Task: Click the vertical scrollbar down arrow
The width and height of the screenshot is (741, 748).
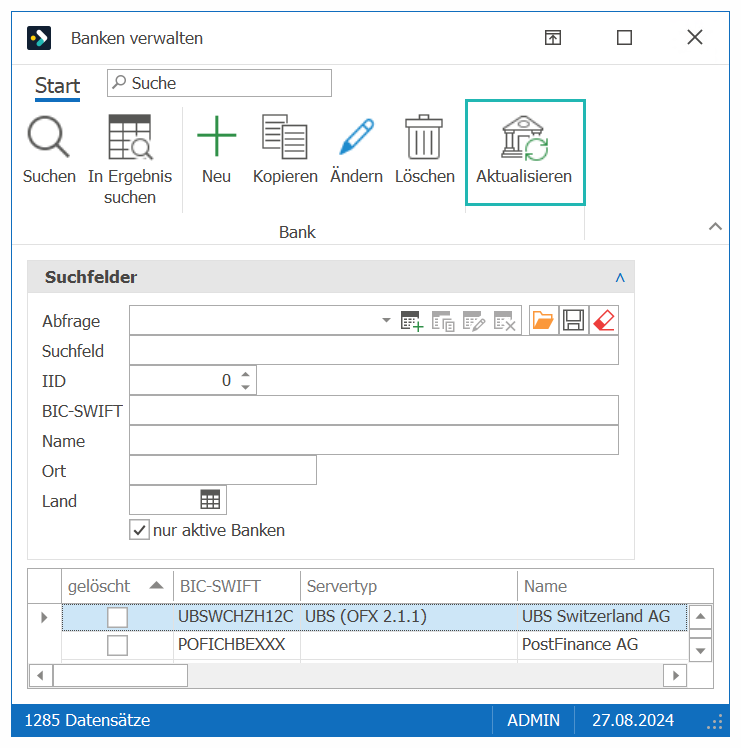Action: tap(700, 651)
